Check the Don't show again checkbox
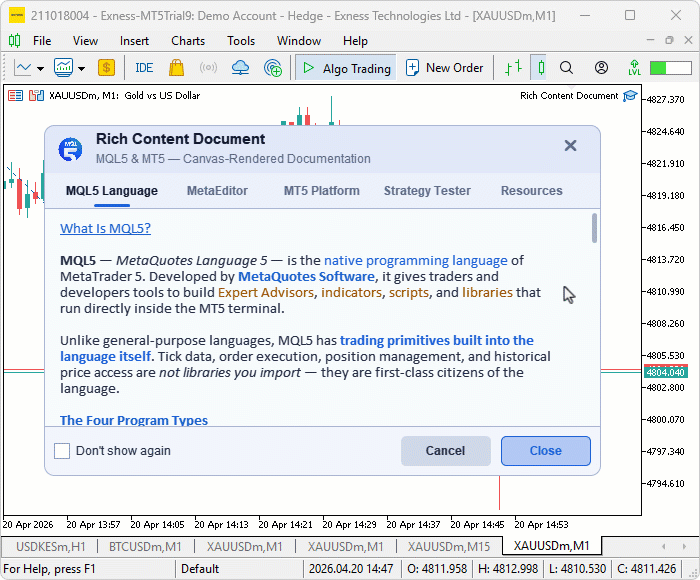700x580 pixels. click(x=62, y=451)
